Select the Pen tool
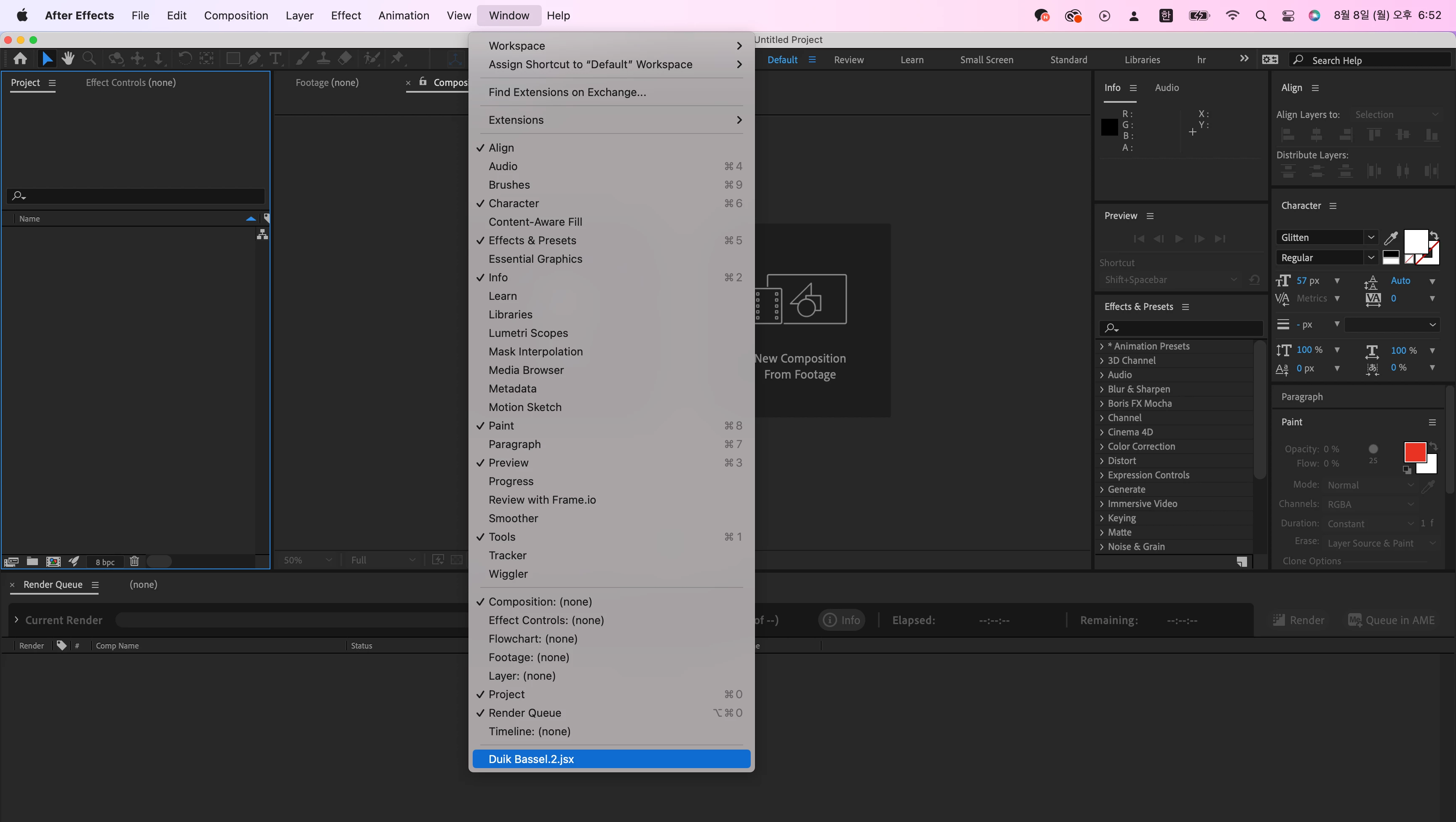1456x822 pixels. (x=254, y=58)
